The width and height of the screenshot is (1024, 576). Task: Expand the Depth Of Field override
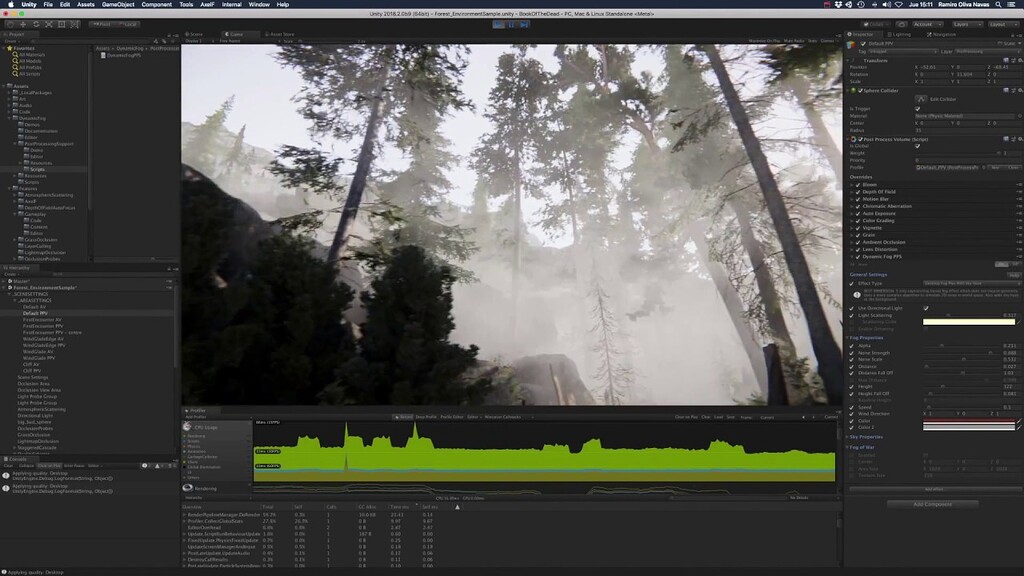pos(851,192)
